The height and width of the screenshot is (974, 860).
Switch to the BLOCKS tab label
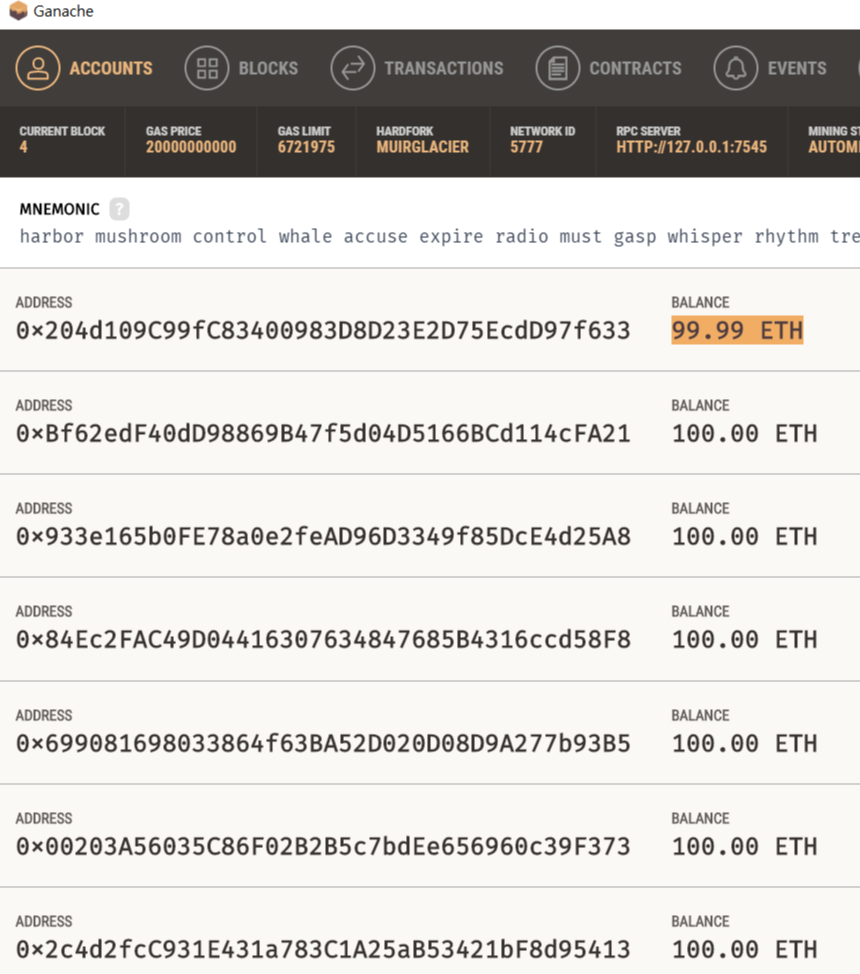(268, 68)
